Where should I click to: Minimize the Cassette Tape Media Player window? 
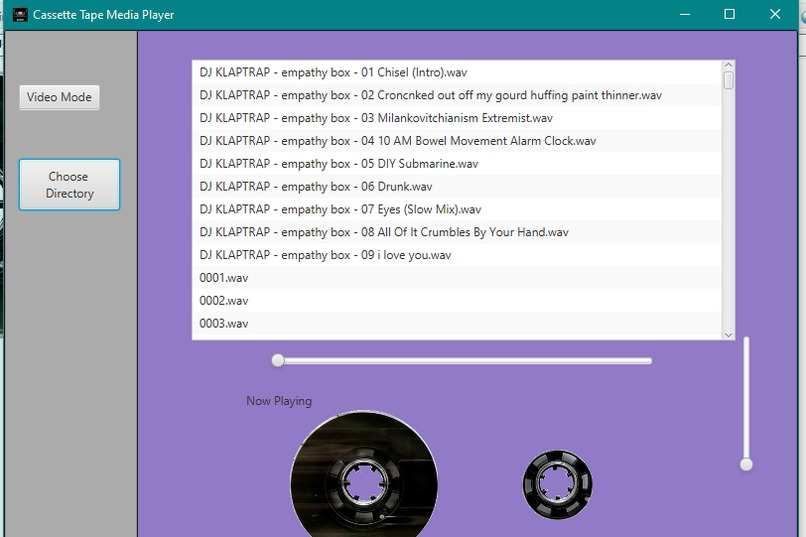point(685,14)
